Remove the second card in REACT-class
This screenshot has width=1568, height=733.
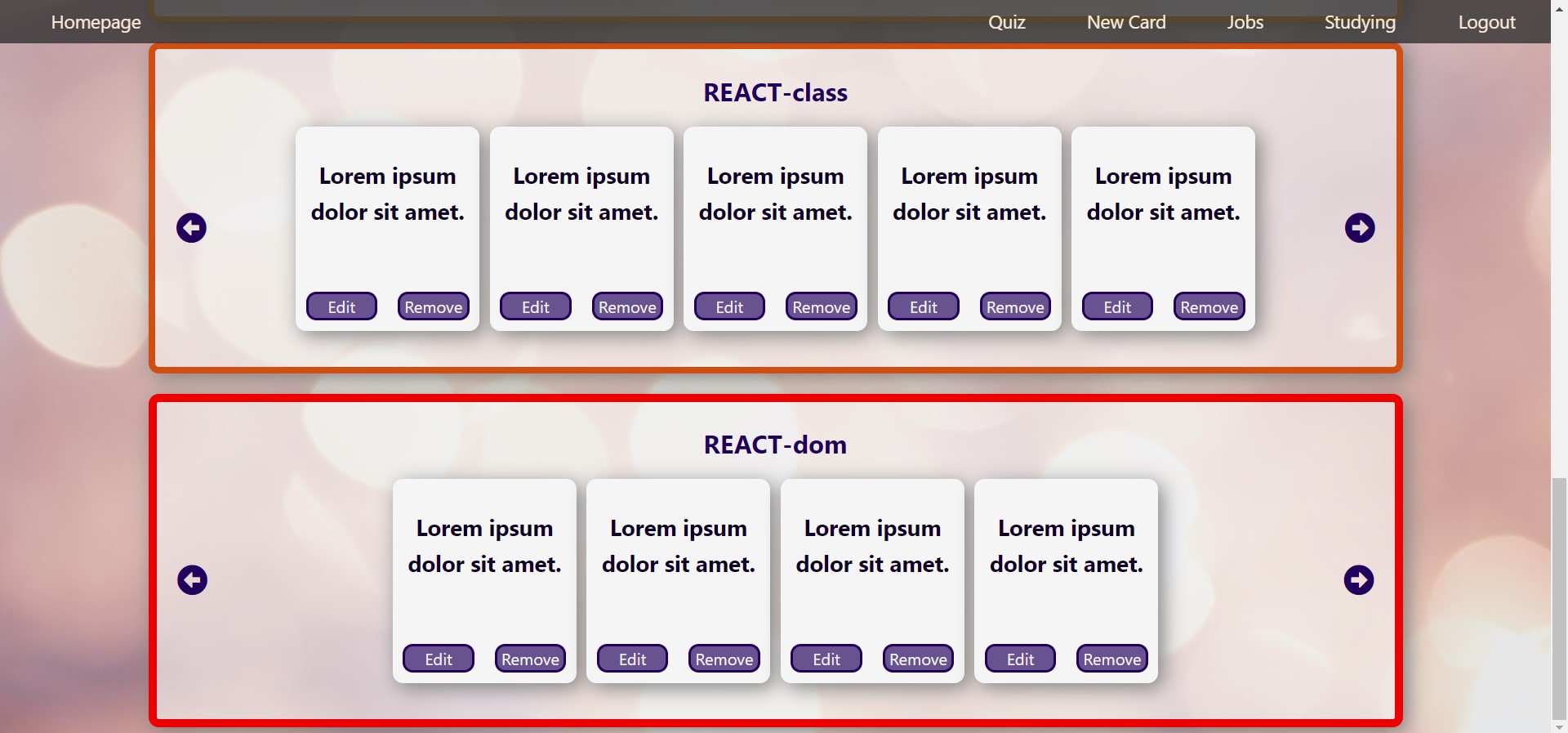(x=627, y=306)
